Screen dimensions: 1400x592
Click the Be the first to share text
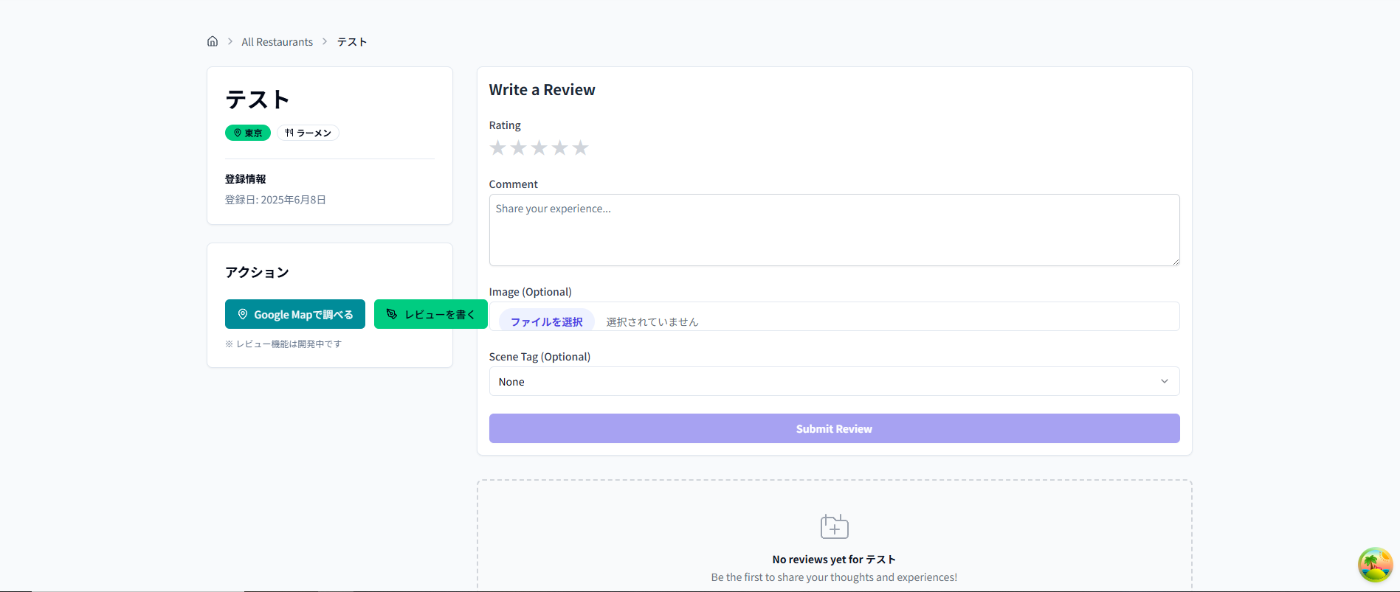tap(834, 577)
